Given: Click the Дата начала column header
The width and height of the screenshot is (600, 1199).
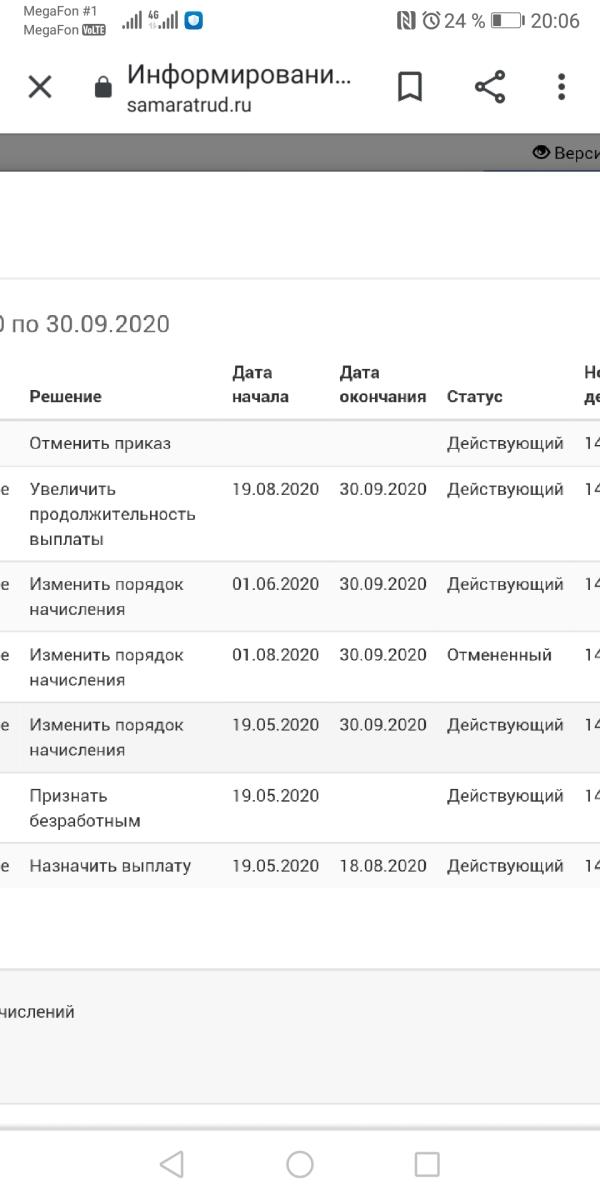Looking at the screenshot, I should [260, 384].
